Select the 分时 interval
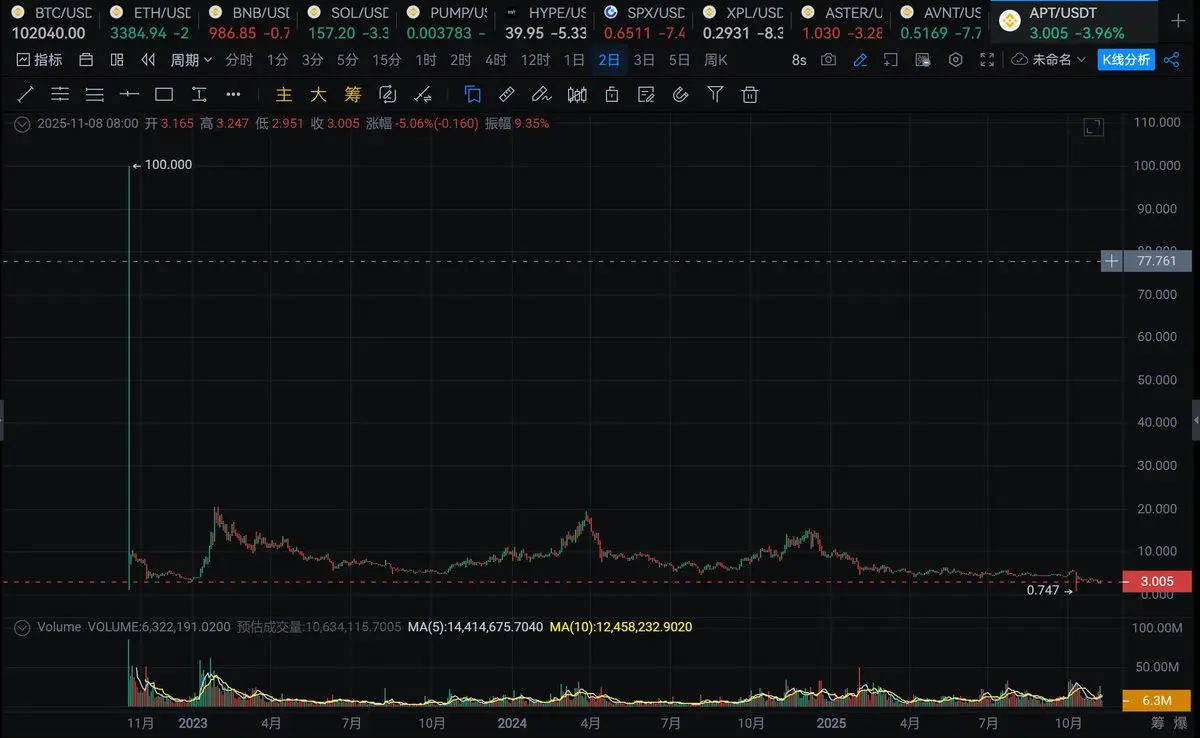This screenshot has height=738, width=1200. 239,60
